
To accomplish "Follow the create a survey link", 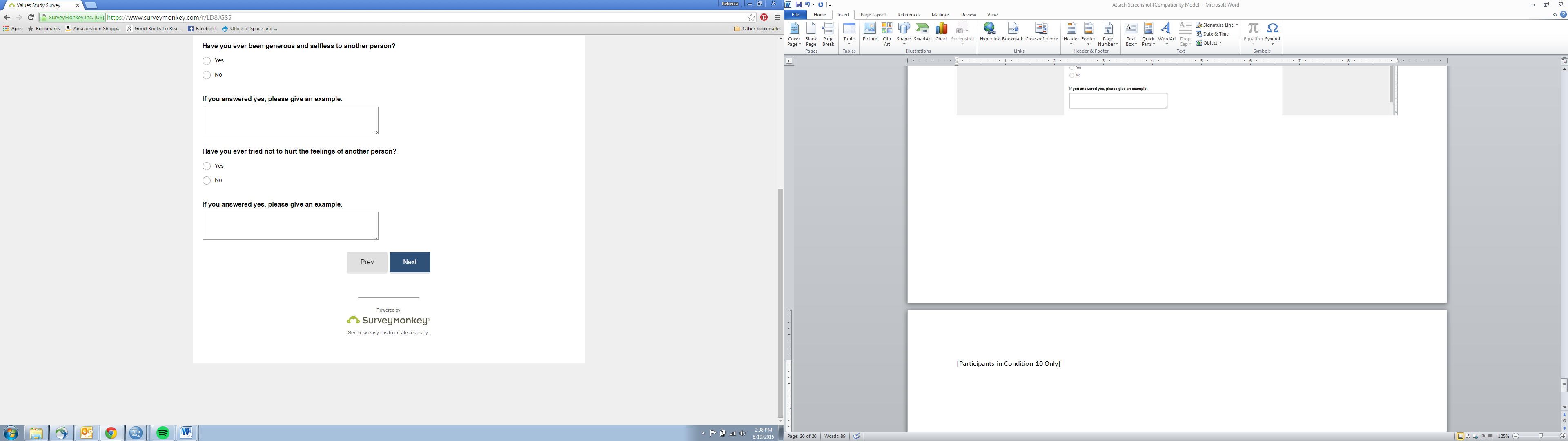I will 411,333.
